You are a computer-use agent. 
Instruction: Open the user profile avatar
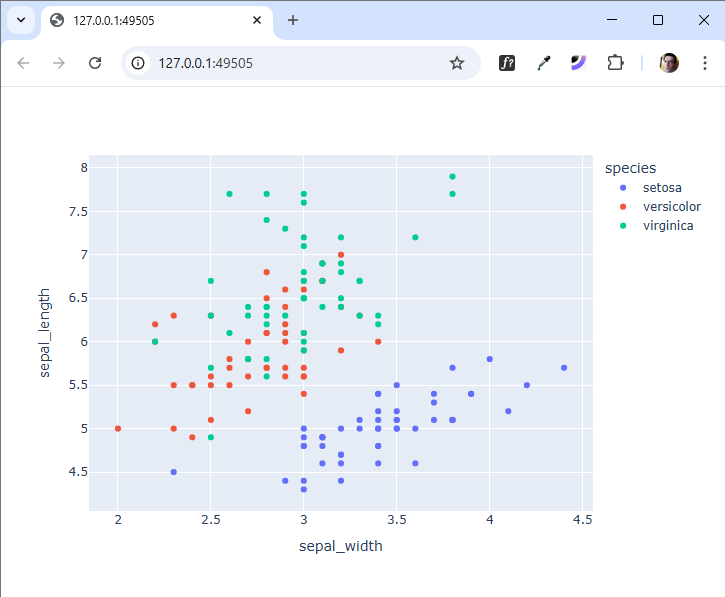[x=669, y=63]
